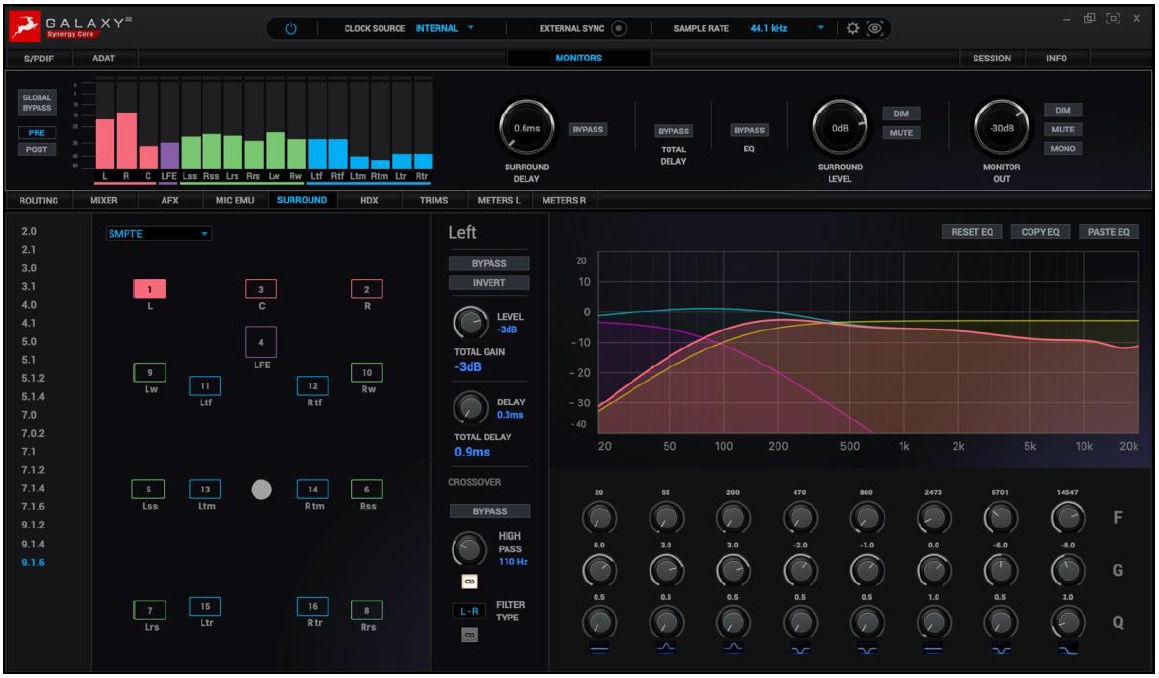Click the Copy EQ button
Screen dimensions: 1159x678
pyautogui.click(x=1040, y=232)
